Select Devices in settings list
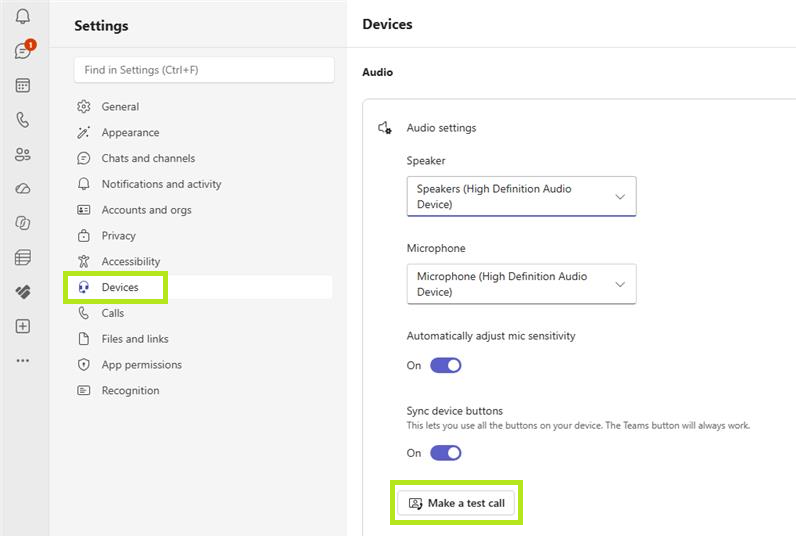The height and width of the screenshot is (536, 796). click(203, 287)
